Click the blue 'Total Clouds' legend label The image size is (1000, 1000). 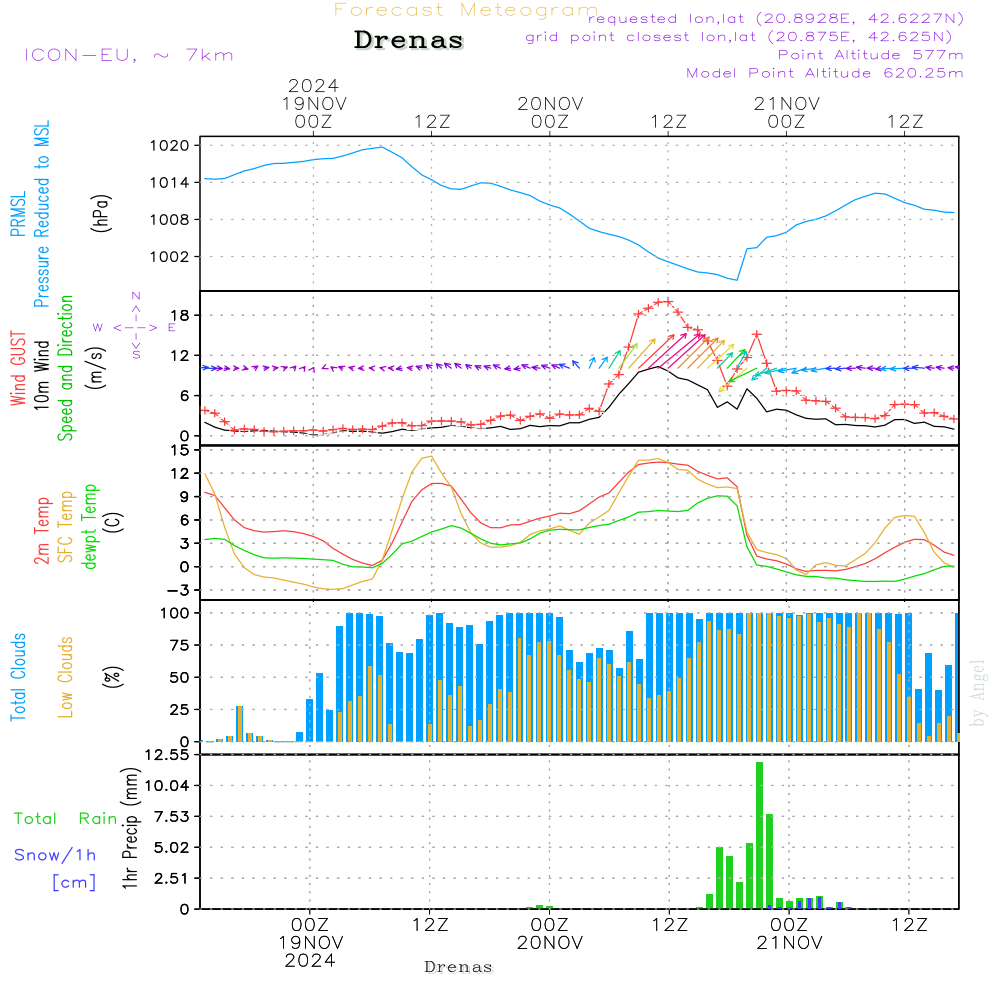click(18, 677)
